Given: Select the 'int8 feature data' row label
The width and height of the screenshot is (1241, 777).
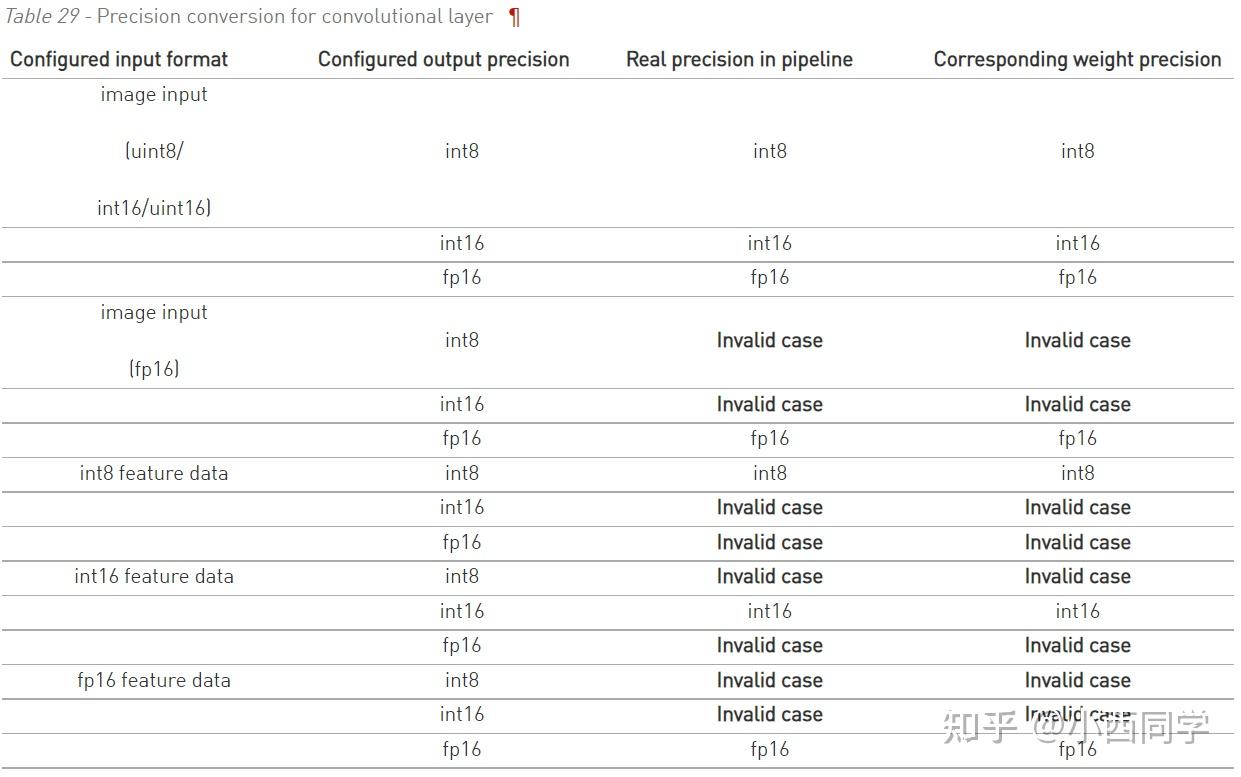Looking at the screenshot, I should 154,473.
